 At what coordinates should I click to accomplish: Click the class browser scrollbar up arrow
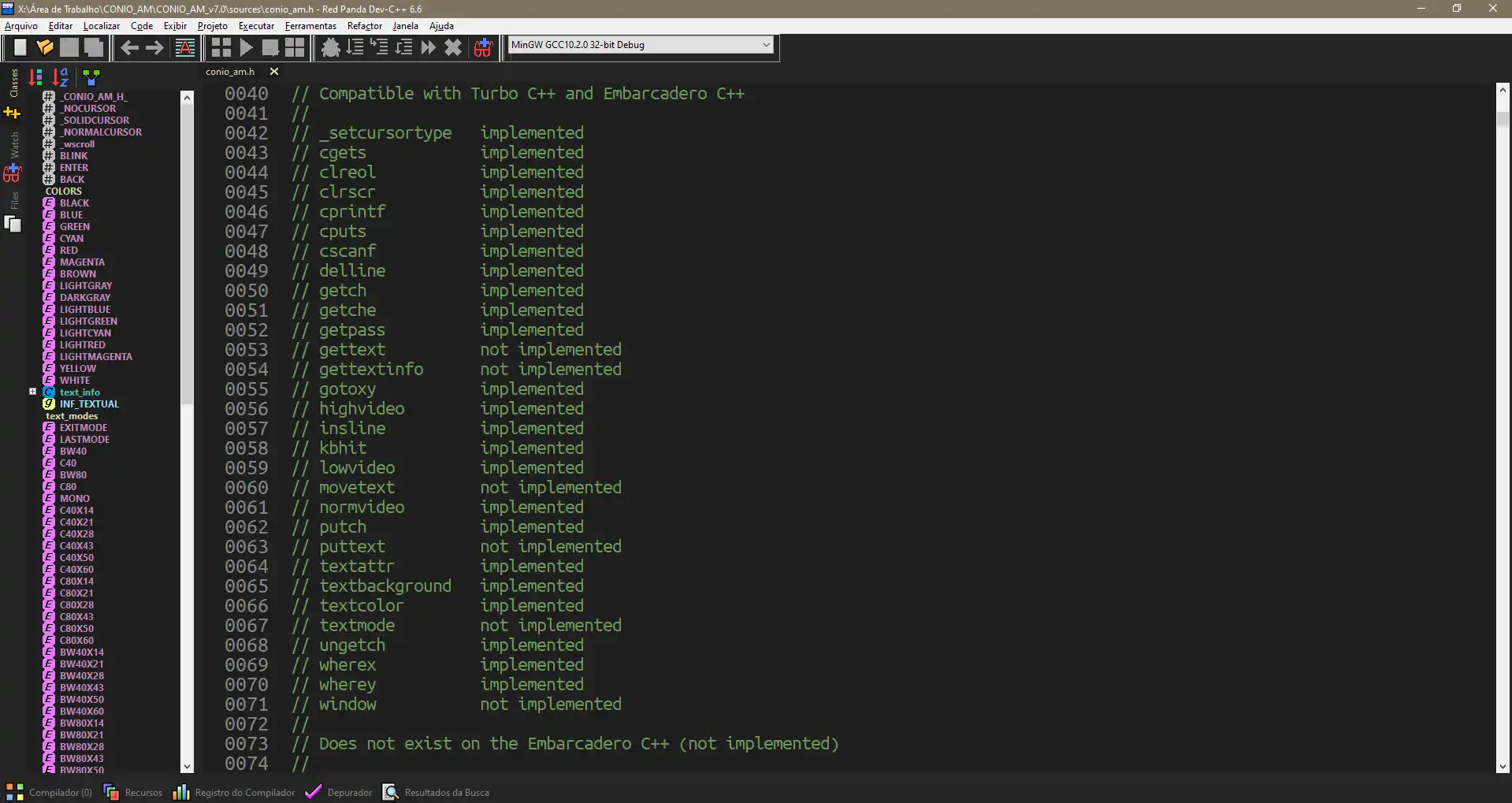pyautogui.click(x=187, y=97)
